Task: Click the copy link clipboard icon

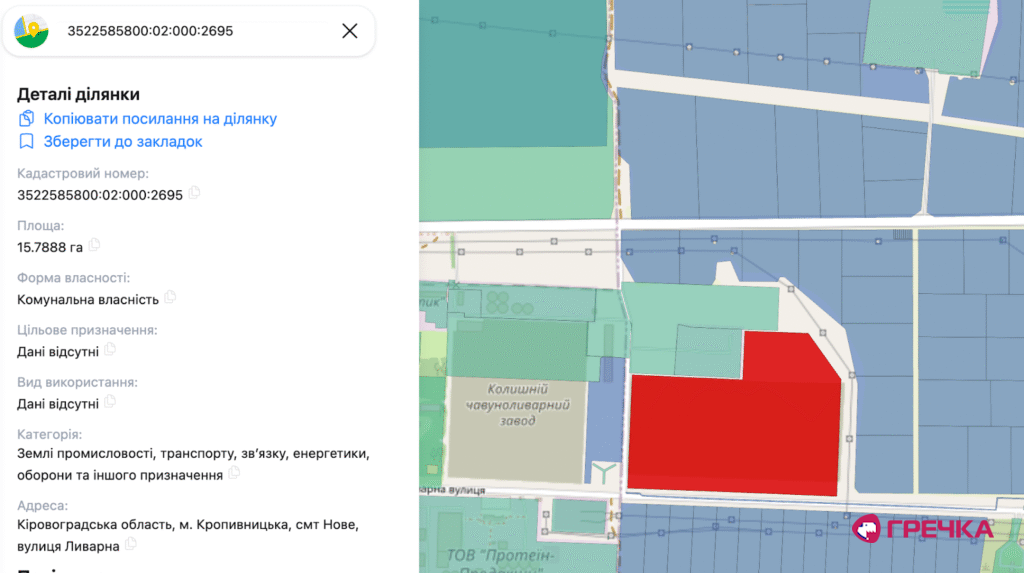Action: (x=26, y=118)
